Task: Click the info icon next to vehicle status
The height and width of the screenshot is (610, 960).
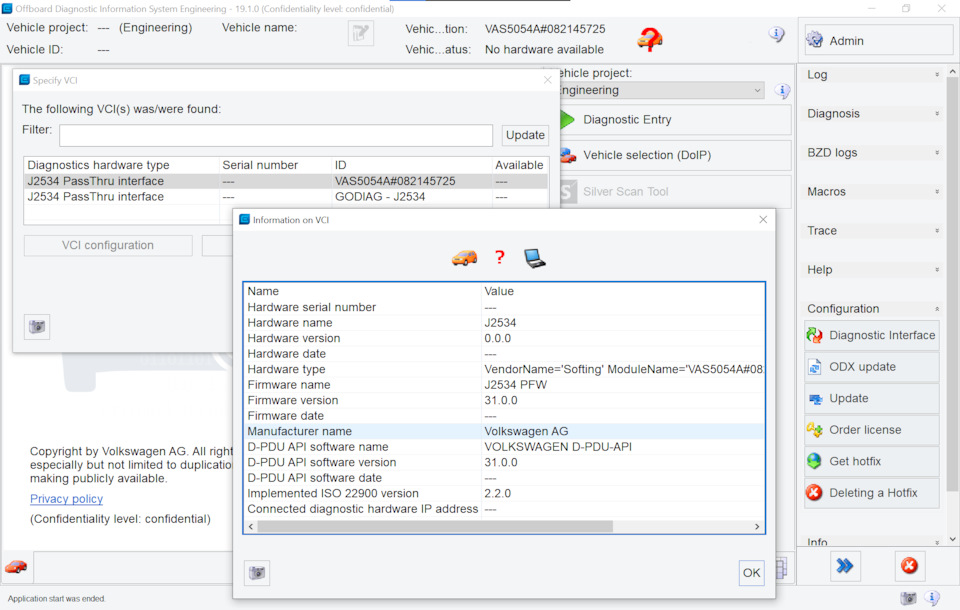Action: pyautogui.click(x=776, y=34)
